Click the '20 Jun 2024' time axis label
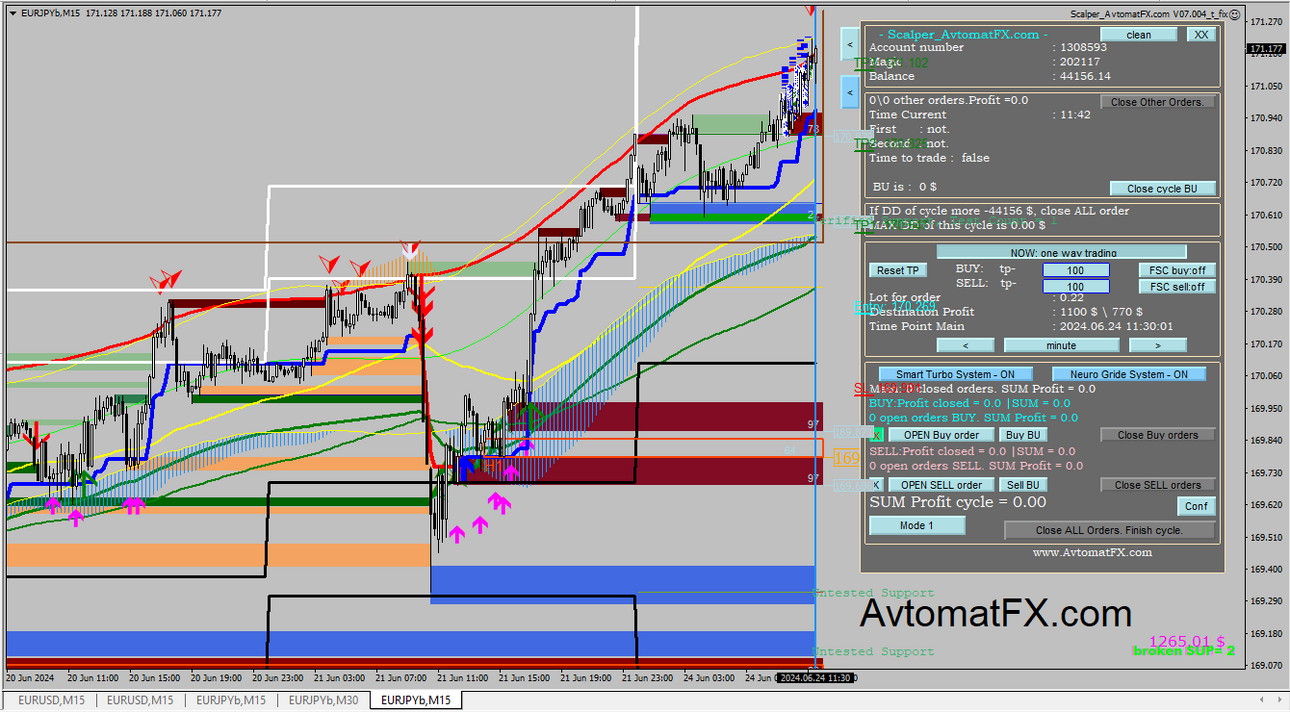The width and height of the screenshot is (1290, 712). point(29,678)
